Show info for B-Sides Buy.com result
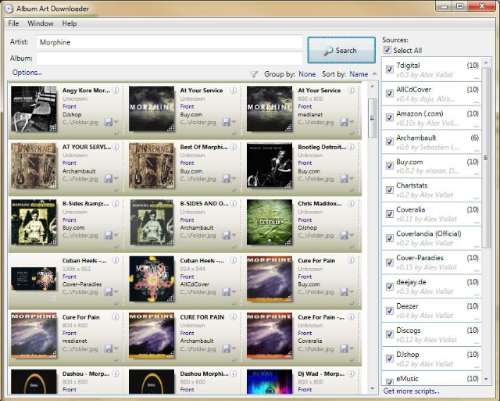This screenshot has width=500, height=401. coord(116,204)
